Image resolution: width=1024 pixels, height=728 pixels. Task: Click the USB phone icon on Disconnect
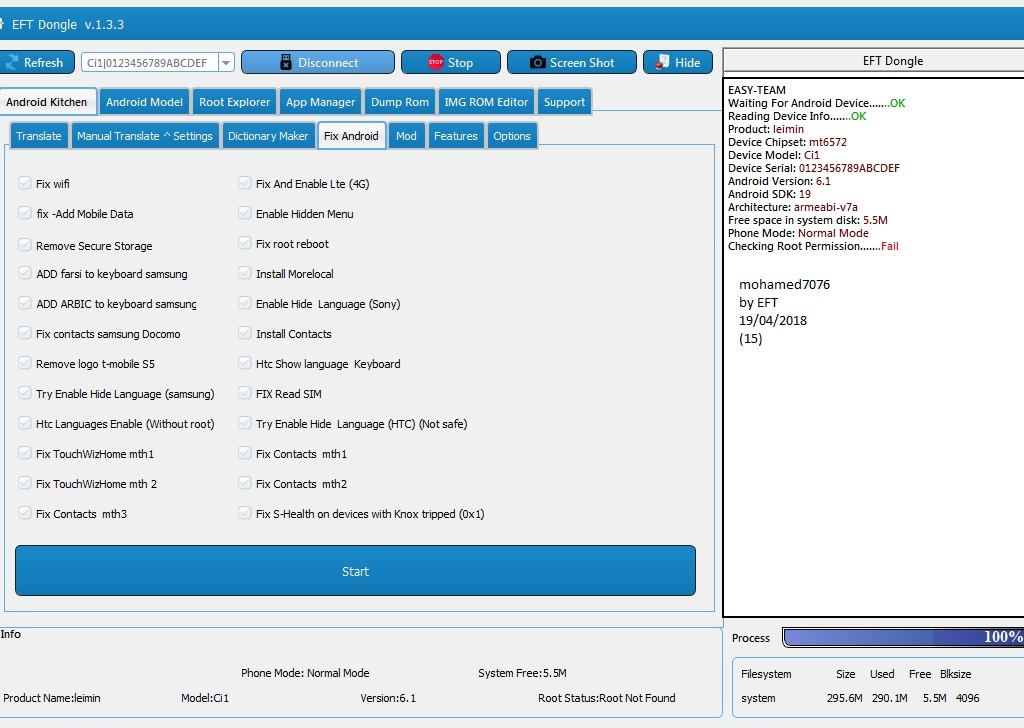pyautogui.click(x=285, y=63)
